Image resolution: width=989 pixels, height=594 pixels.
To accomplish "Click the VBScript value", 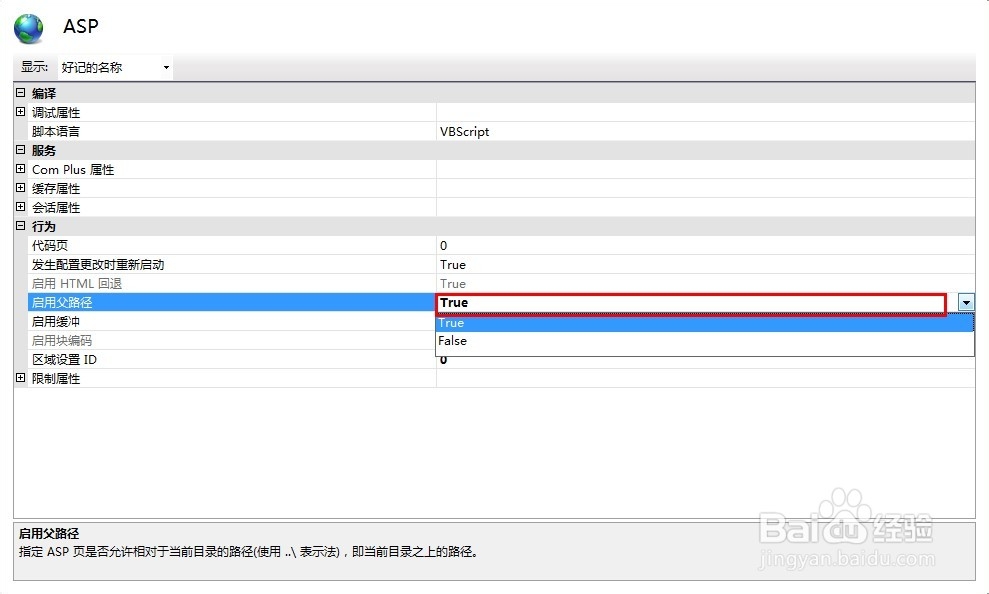I will 464,132.
